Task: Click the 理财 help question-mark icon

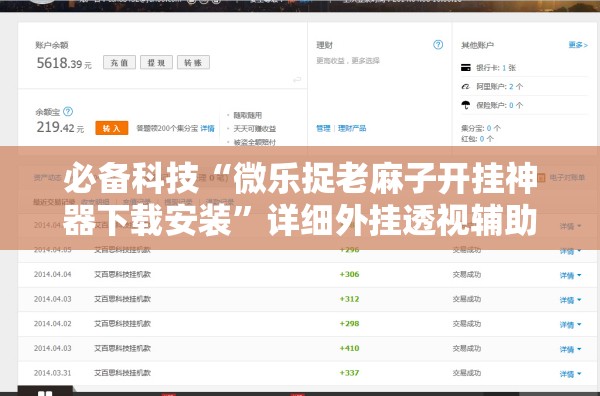Action: click(x=438, y=45)
